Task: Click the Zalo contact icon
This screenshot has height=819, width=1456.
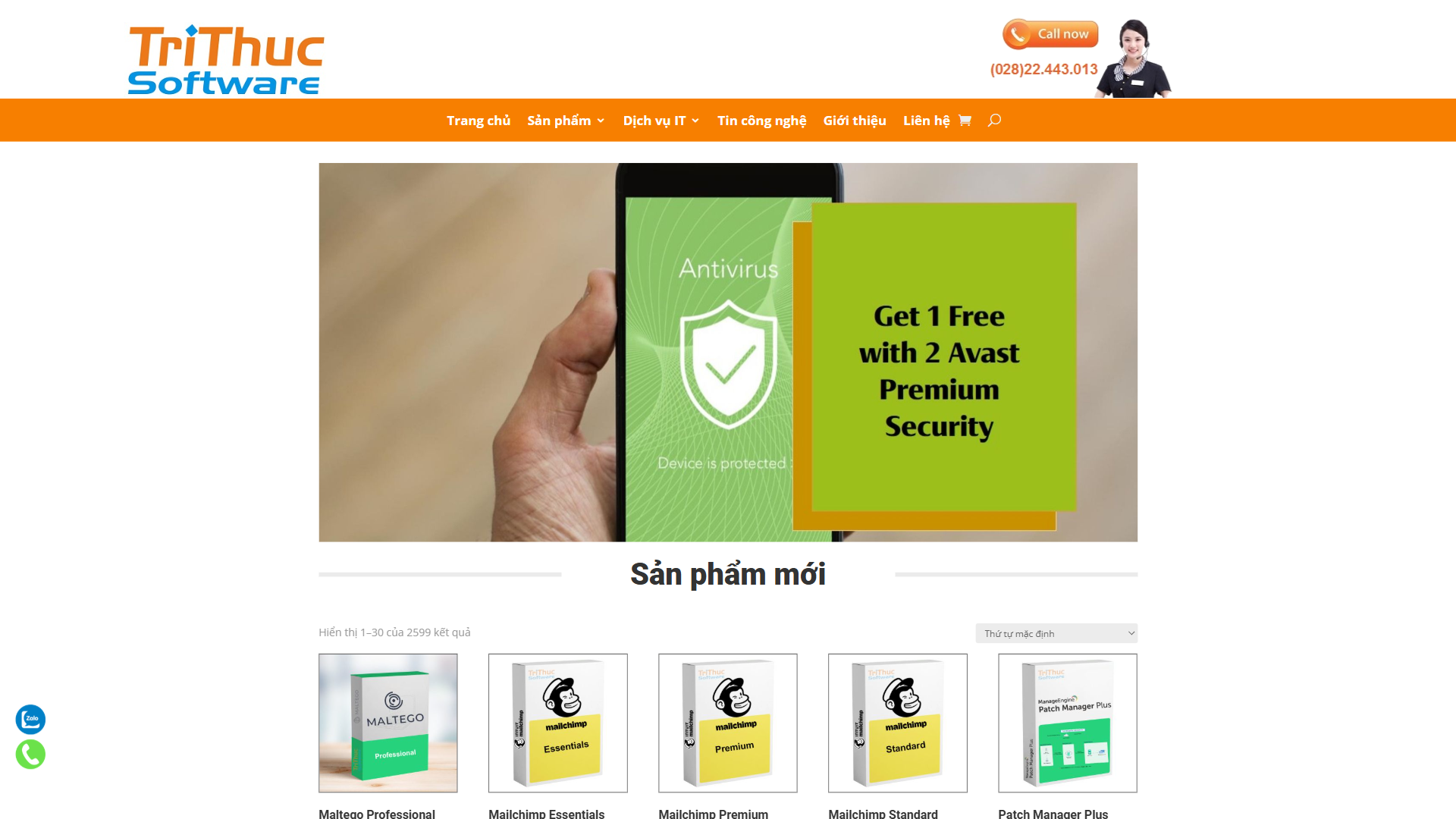Action: 31,719
